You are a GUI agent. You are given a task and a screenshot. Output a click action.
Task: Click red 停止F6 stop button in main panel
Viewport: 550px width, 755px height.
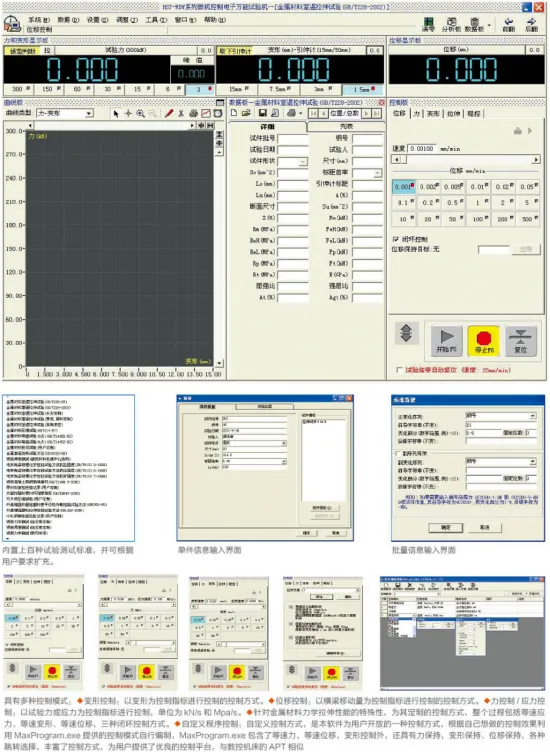(x=484, y=341)
